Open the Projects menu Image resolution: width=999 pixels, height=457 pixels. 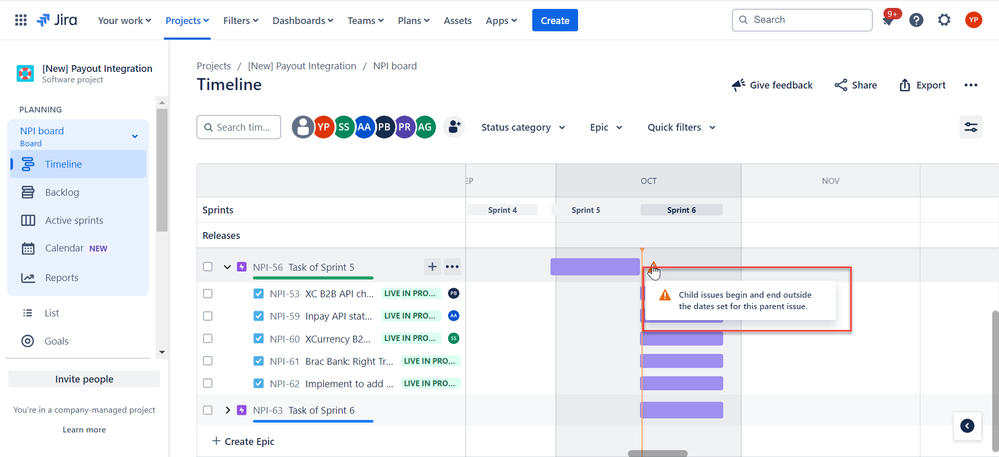coord(187,20)
